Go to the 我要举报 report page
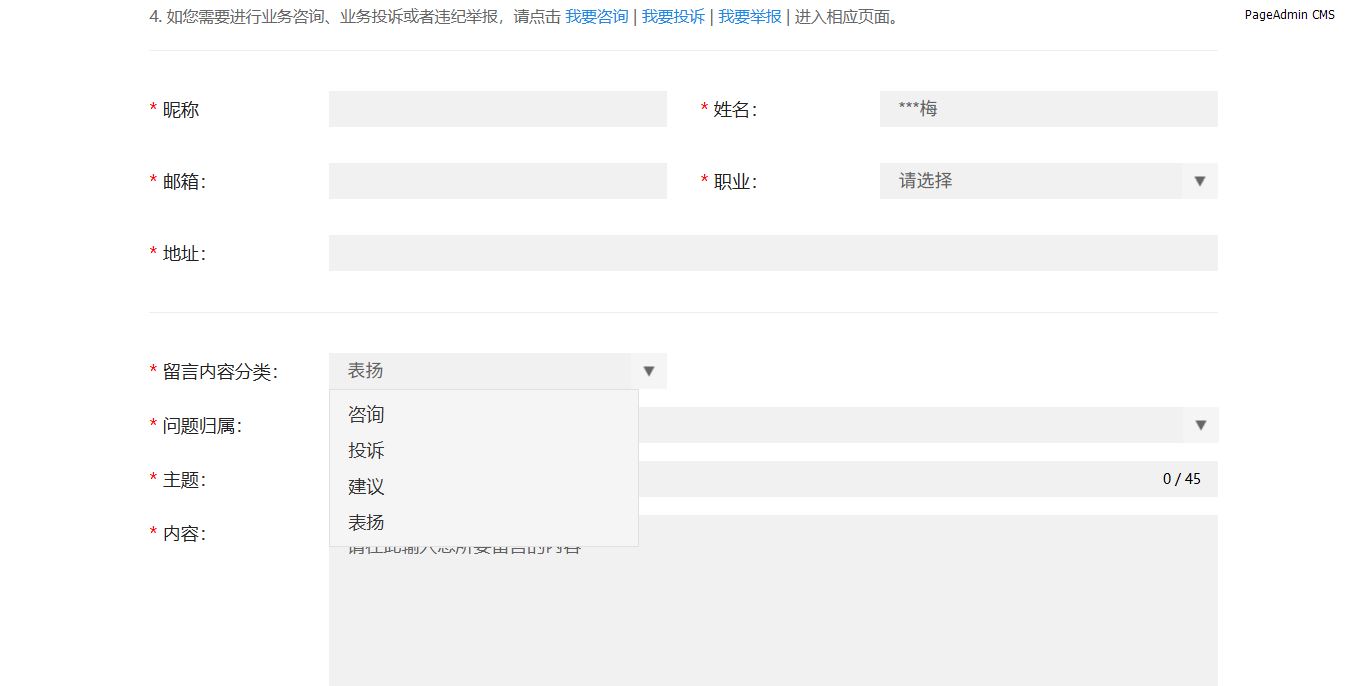 click(749, 17)
